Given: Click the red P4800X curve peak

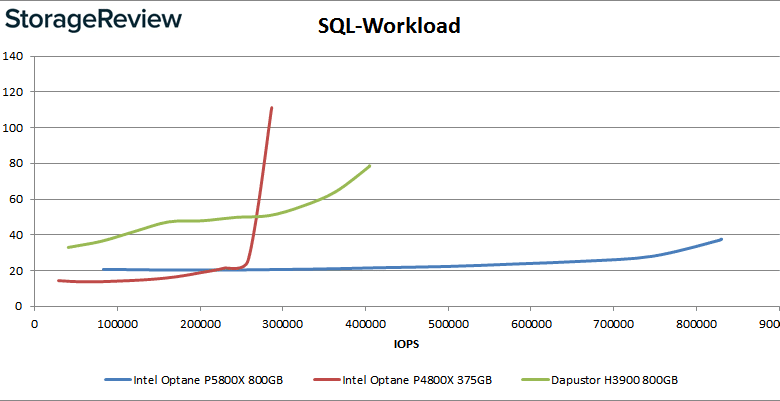Looking at the screenshot, I should pyautogui.click(x=272, y=107).
